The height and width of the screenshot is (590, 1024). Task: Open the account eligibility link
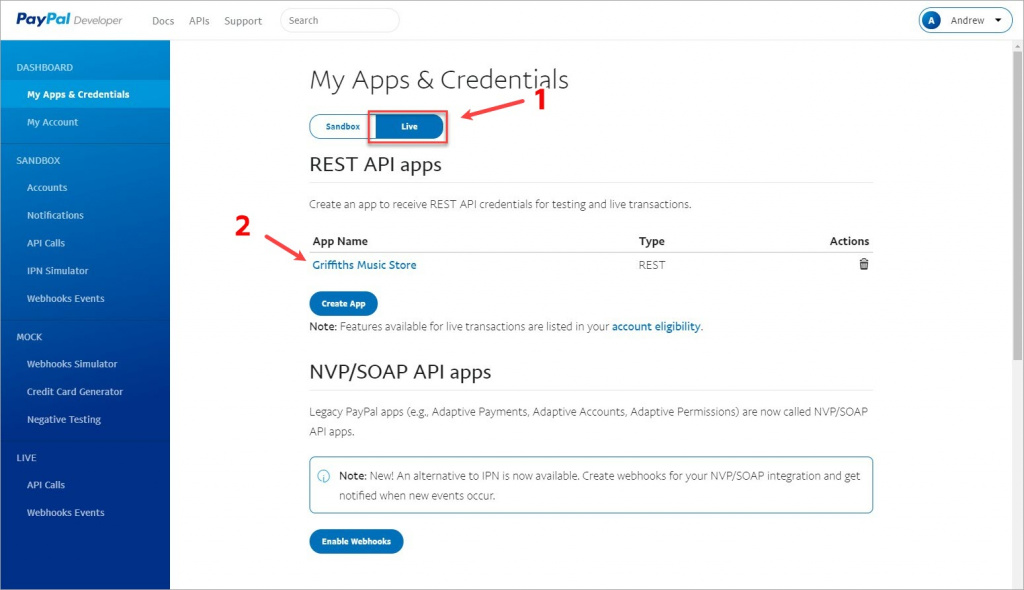[656, 326]
